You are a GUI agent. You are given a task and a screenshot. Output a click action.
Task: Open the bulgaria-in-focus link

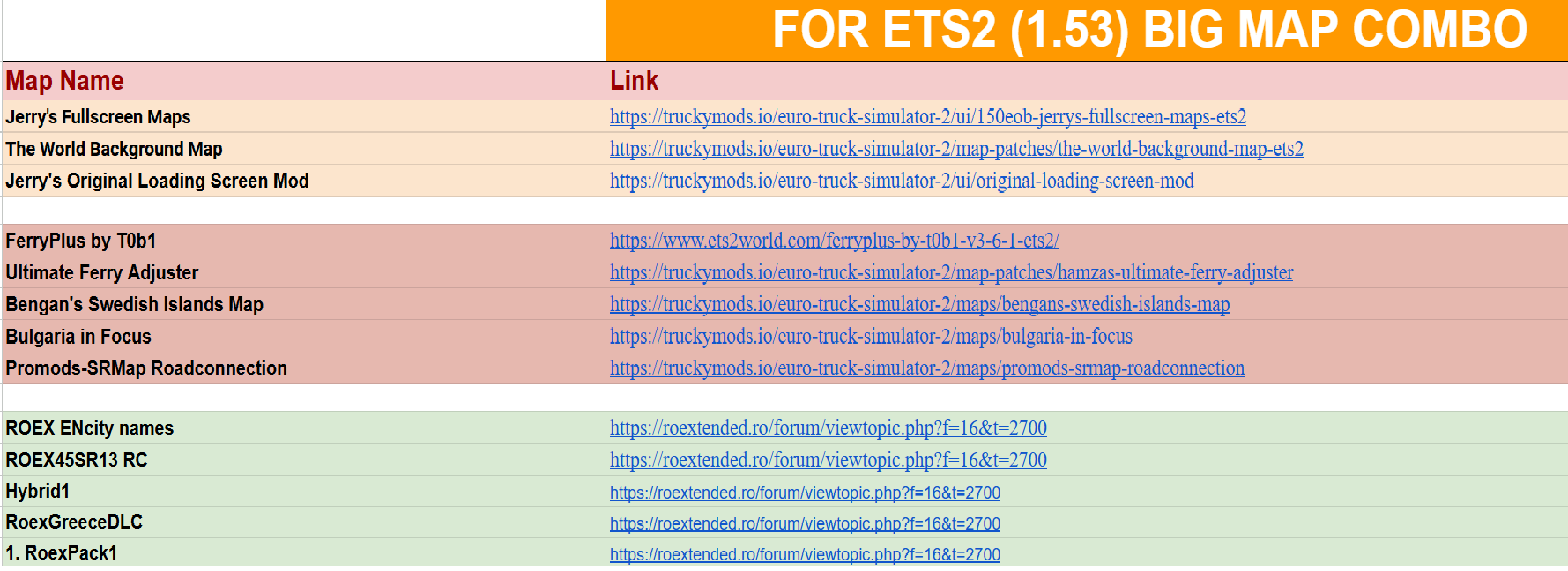(871, 336)
